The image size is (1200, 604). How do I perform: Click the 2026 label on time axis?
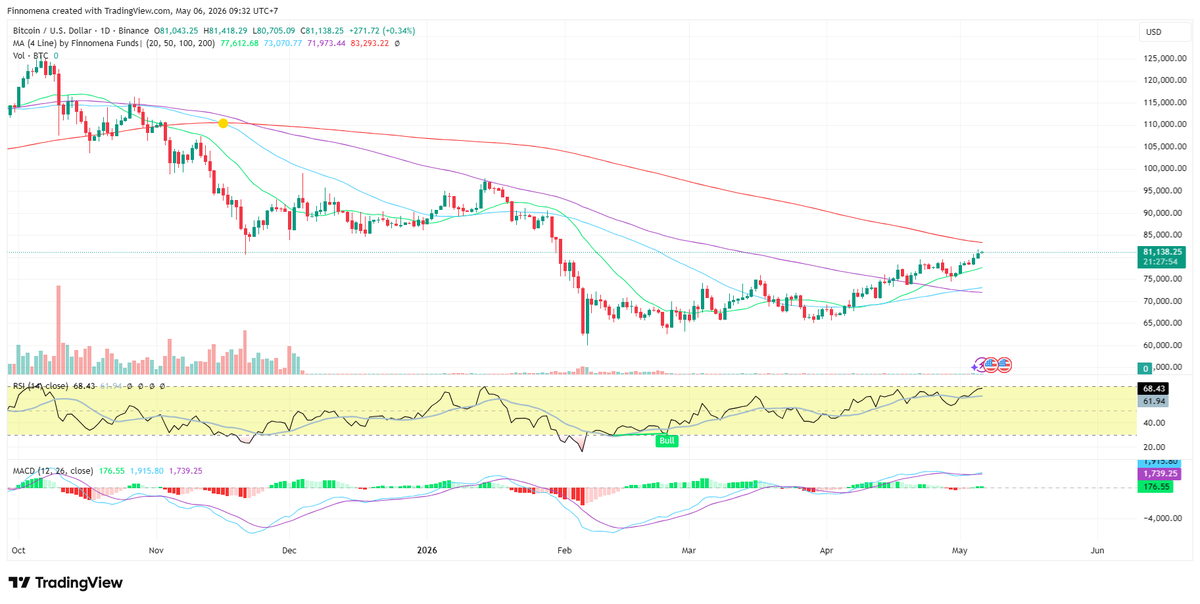pyautogui.click(x=426, y=551)
